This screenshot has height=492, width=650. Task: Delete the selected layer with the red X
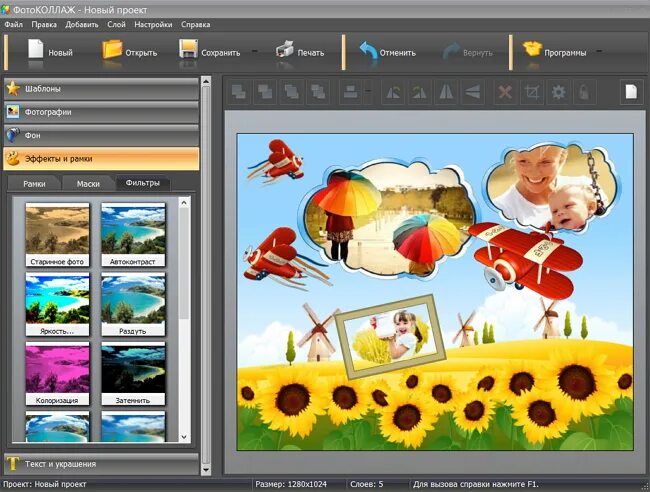pos(505,92)
